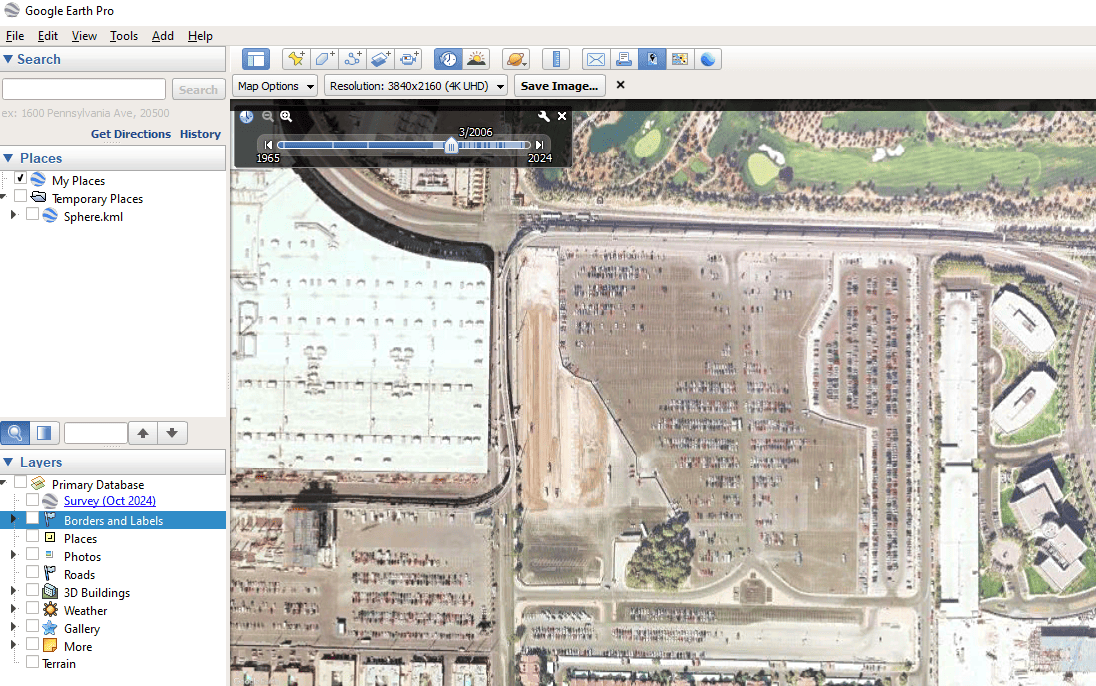
Task: Jump to next imagery date
Action: pos(539,145)
